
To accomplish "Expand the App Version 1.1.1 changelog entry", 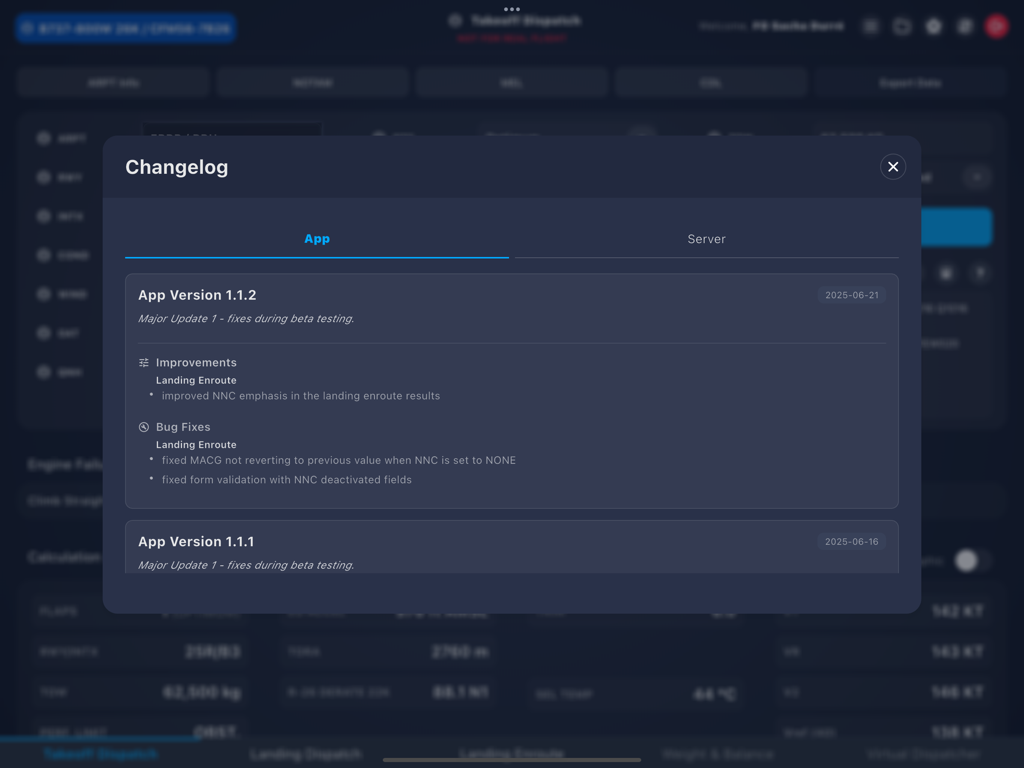I will tap(512, 541).
